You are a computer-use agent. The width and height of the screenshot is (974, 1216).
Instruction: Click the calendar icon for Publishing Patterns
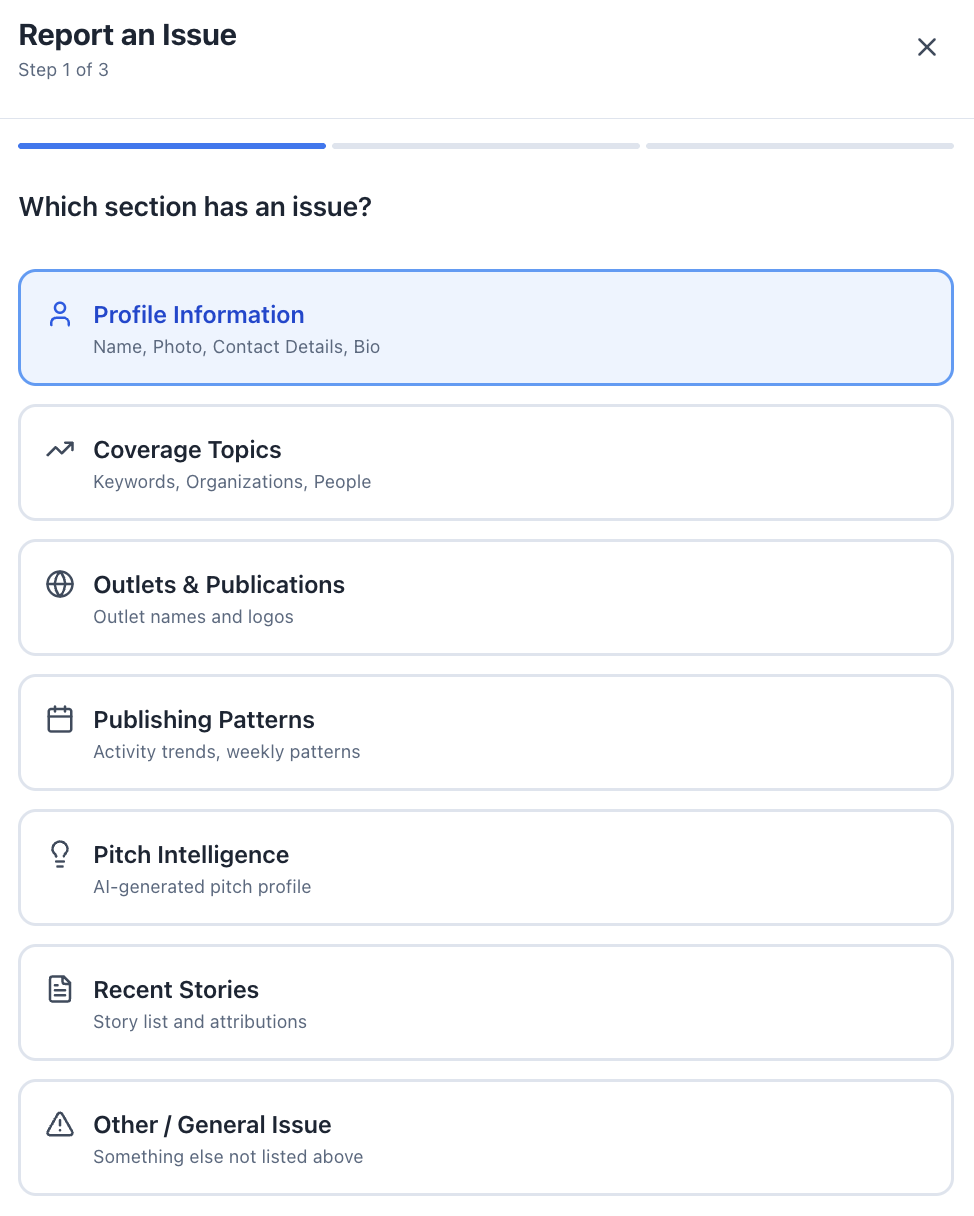60,720
